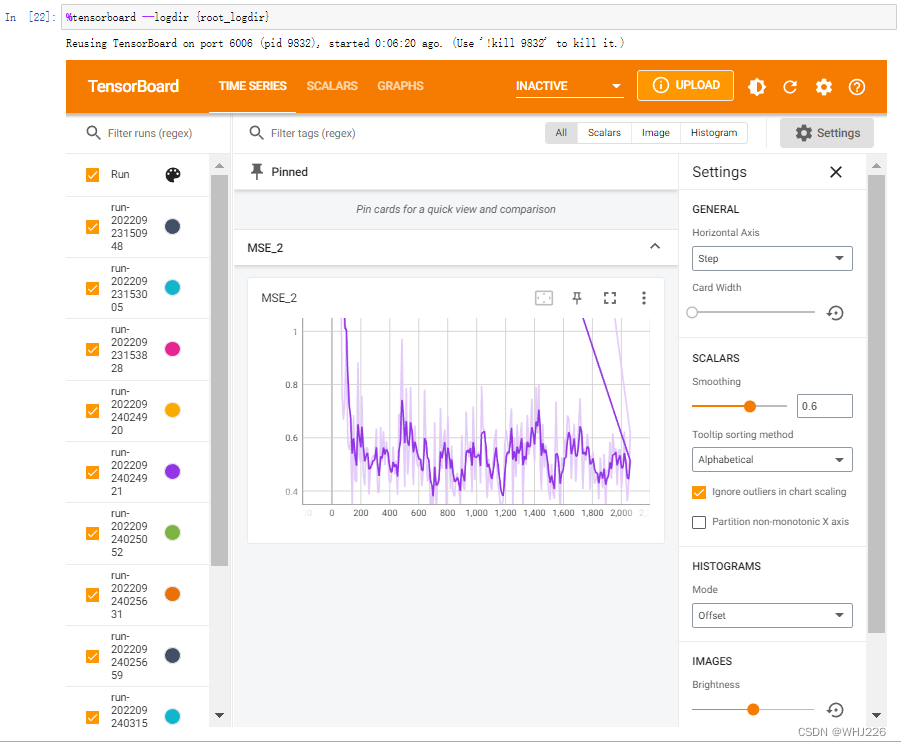Open the Histograms Mode Offset dropdown
901x746 pixels.
772,616
